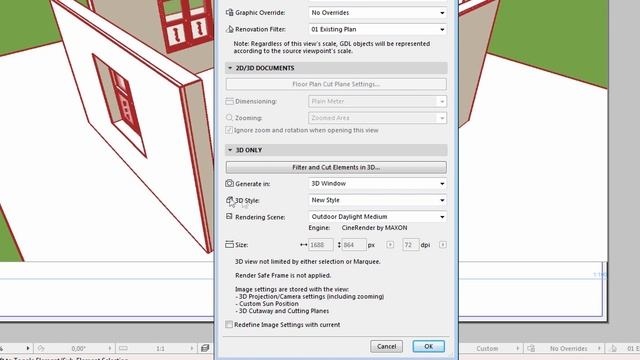Open the Dimensioning Plain Meter dropdown
The height and width of the screenshot is (360, 640).
point(378,101)
